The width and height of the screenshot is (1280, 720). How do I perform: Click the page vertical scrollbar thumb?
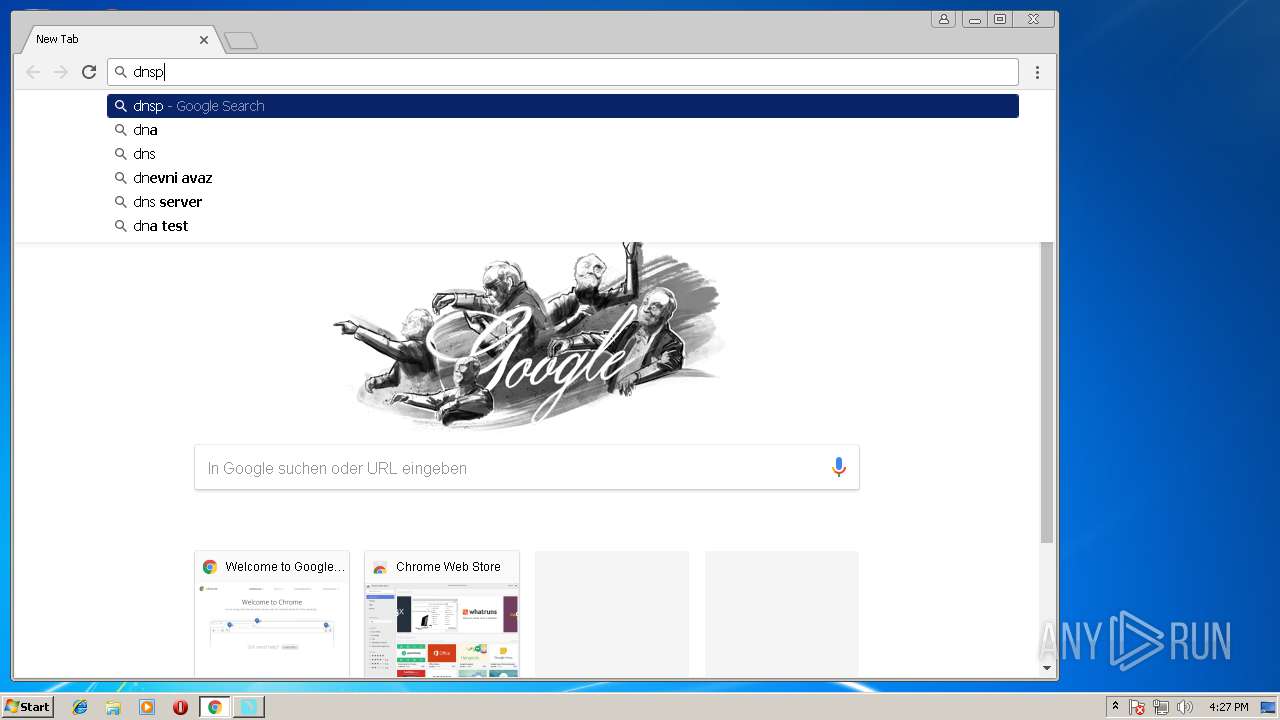[x=1047, y=392]
